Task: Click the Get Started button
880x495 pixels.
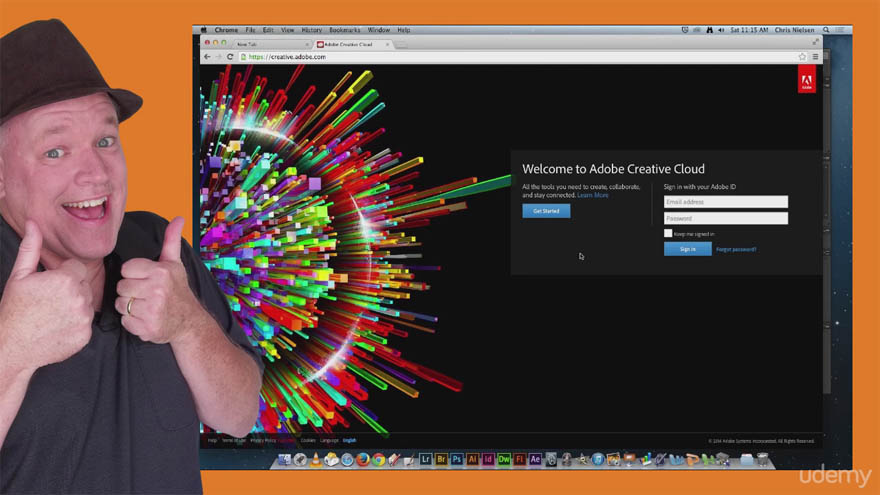Action: point(546,210)
